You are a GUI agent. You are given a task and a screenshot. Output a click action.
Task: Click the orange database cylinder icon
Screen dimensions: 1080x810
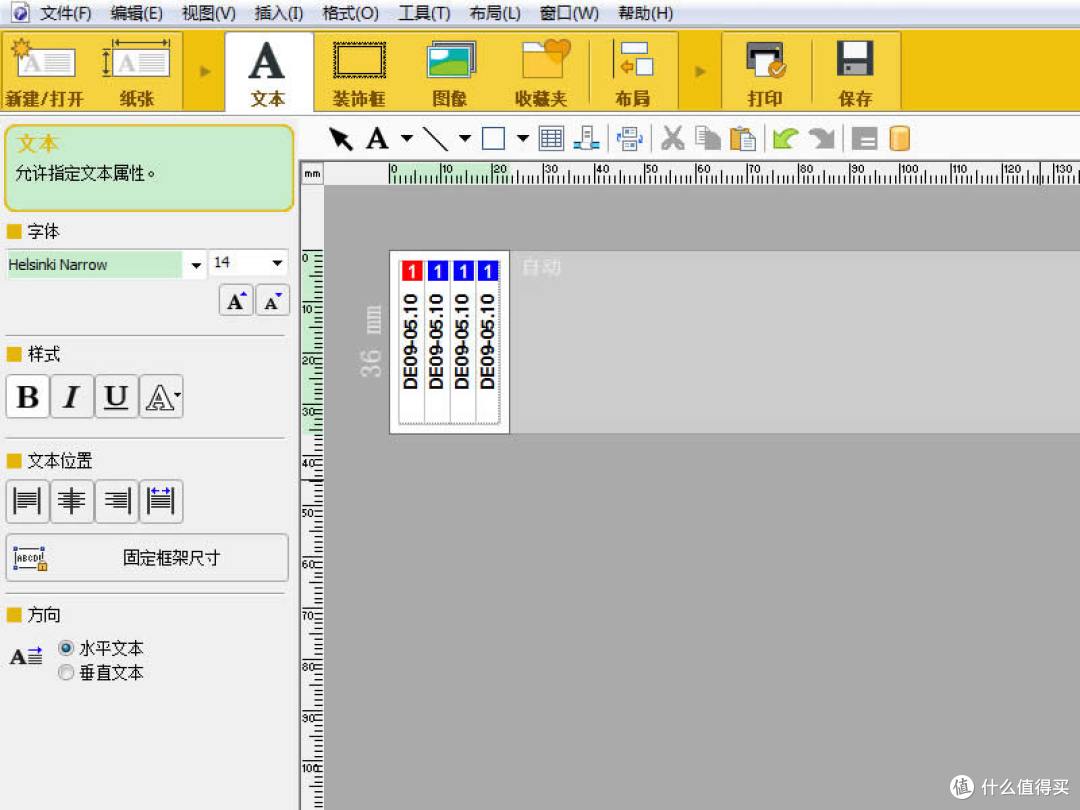click(900, 138)
